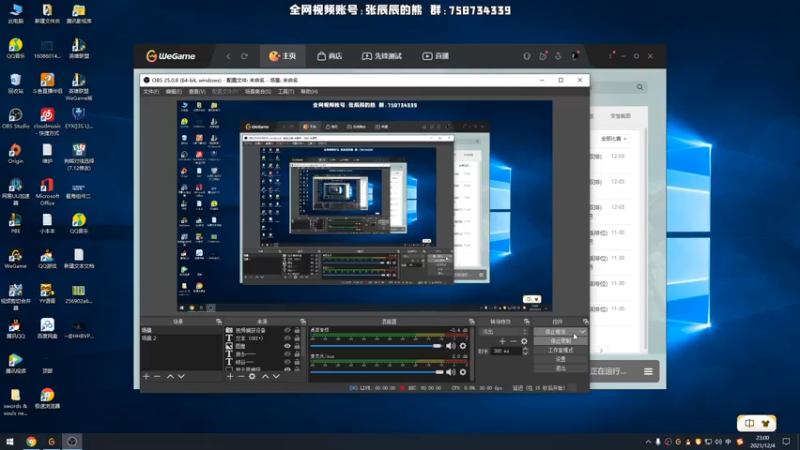Pop out the Sources (来源) dock panel
Viewport: 800px width, 450px height.
click(303, 321)
